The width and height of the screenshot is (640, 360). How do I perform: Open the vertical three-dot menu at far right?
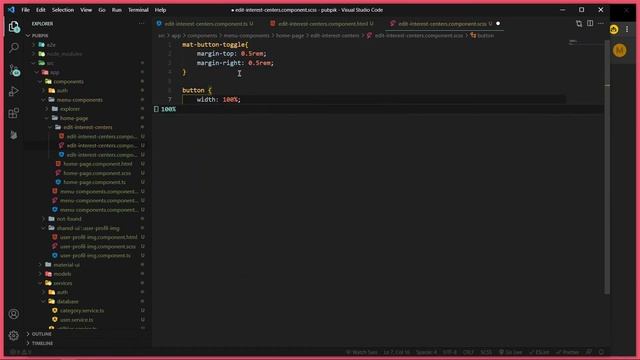pos(627,29)
